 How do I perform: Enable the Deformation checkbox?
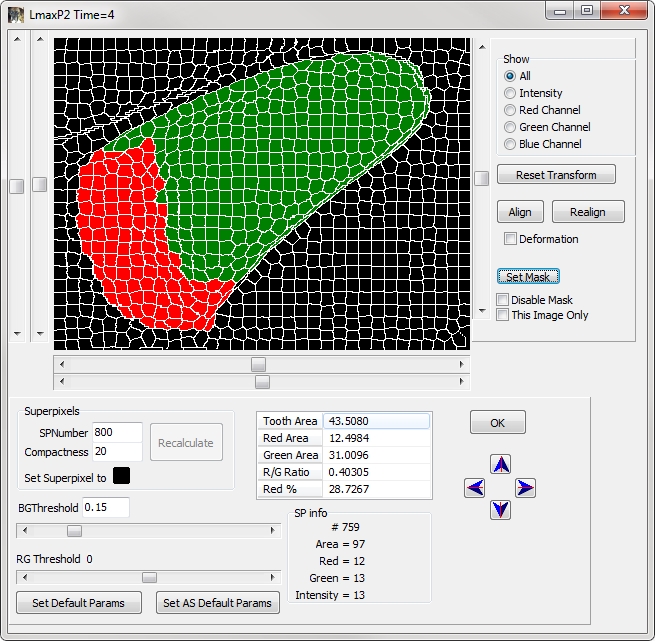tap(511, 239)
